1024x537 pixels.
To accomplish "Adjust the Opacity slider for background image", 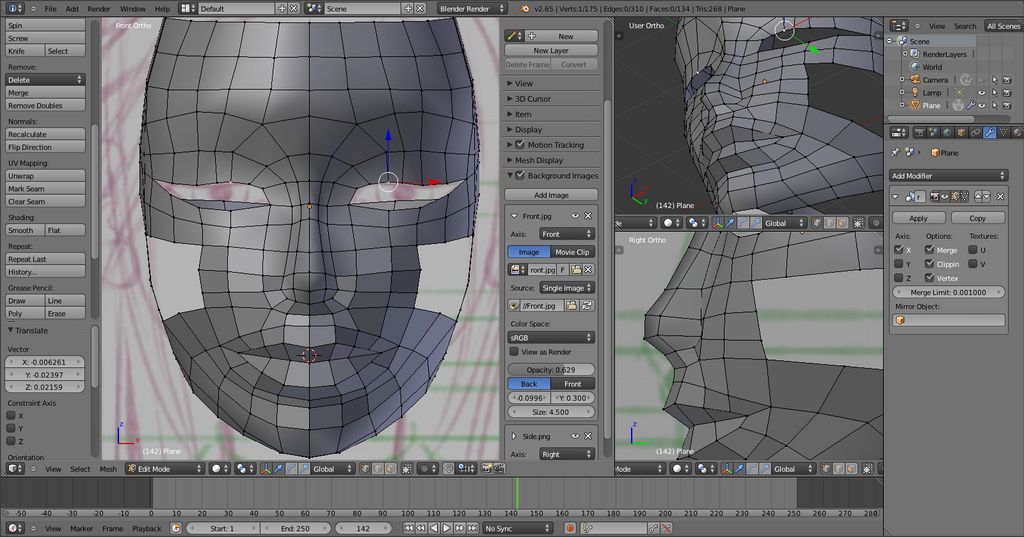I will coord(552,370).
